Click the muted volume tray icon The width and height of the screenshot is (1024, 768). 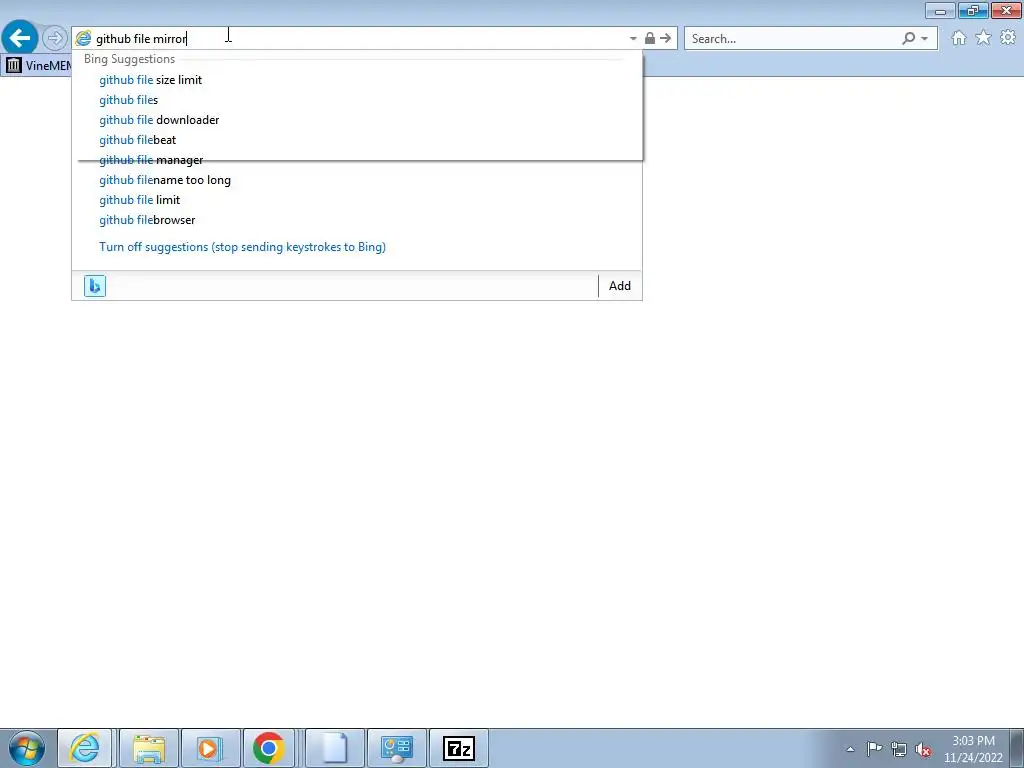923,749
